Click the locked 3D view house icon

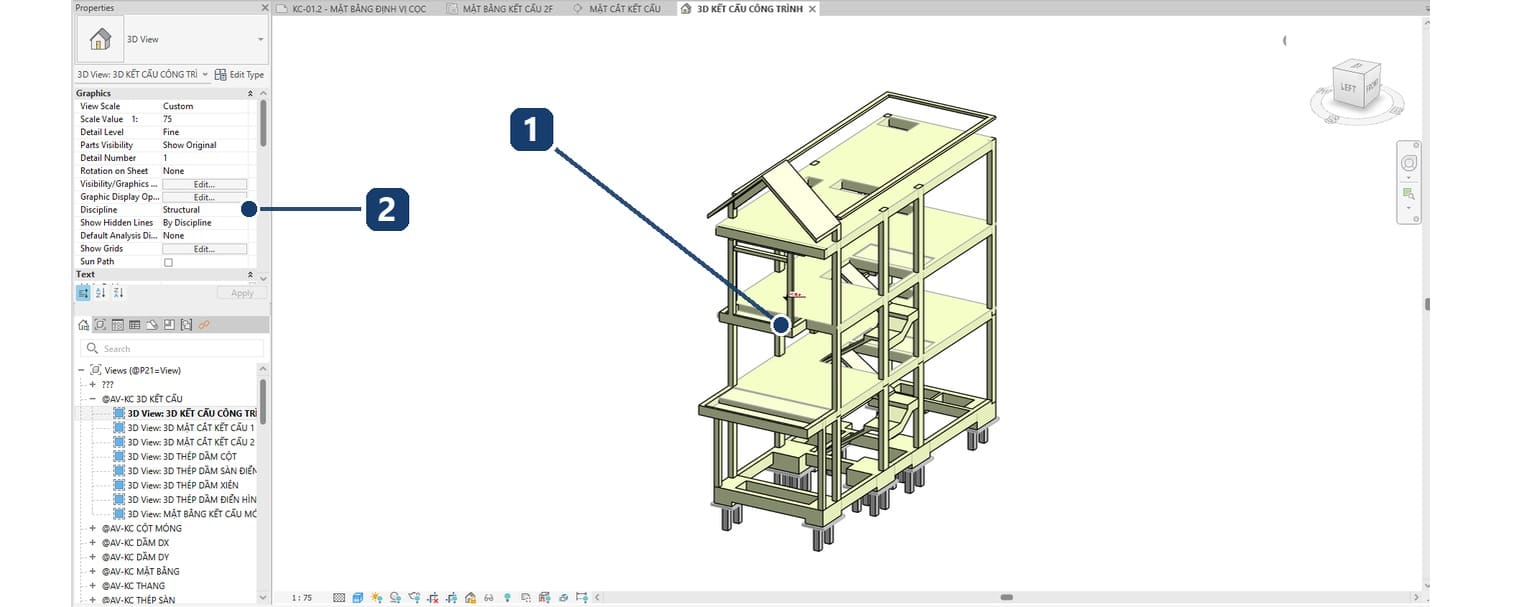(470, 597)
